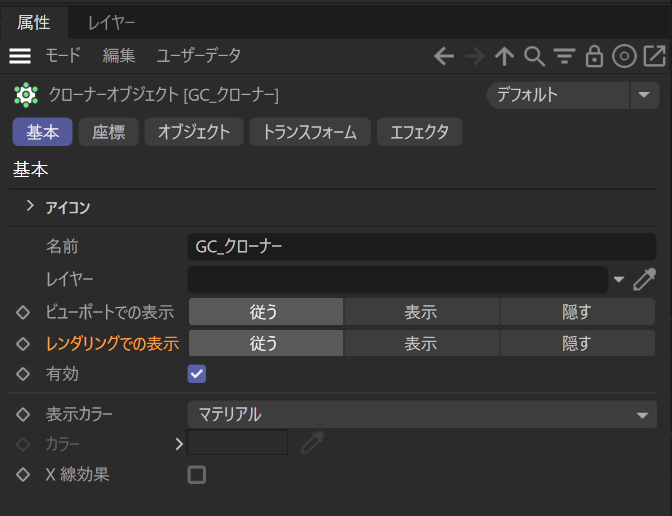Uncheck the 有効 checkbox
Viewport: 672px width, 516px height.
pyautogui.click(x=197, y=374)
